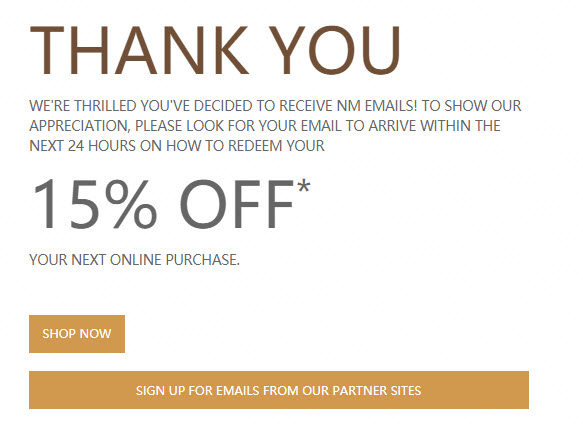583x438 pixels.
Task: Click the 'YOUR NEXT ONLINE PURCHASE.' text
Action: click(135, 260)
